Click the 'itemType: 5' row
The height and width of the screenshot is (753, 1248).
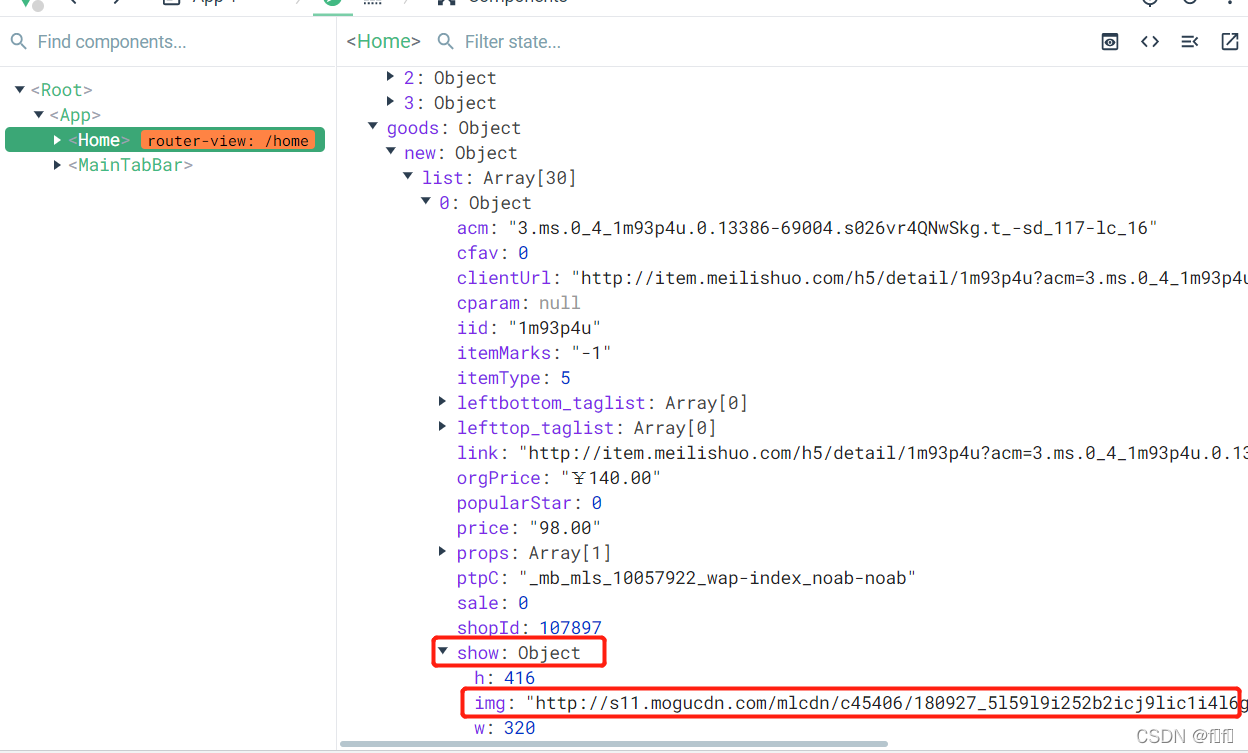[514, 378]
